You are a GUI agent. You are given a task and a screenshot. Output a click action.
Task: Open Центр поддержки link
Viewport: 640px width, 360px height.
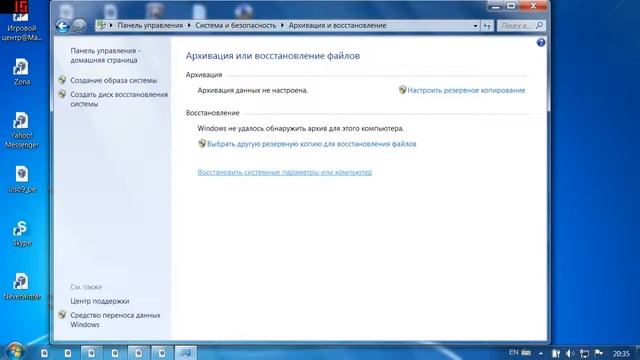click(x=100, y=301)
